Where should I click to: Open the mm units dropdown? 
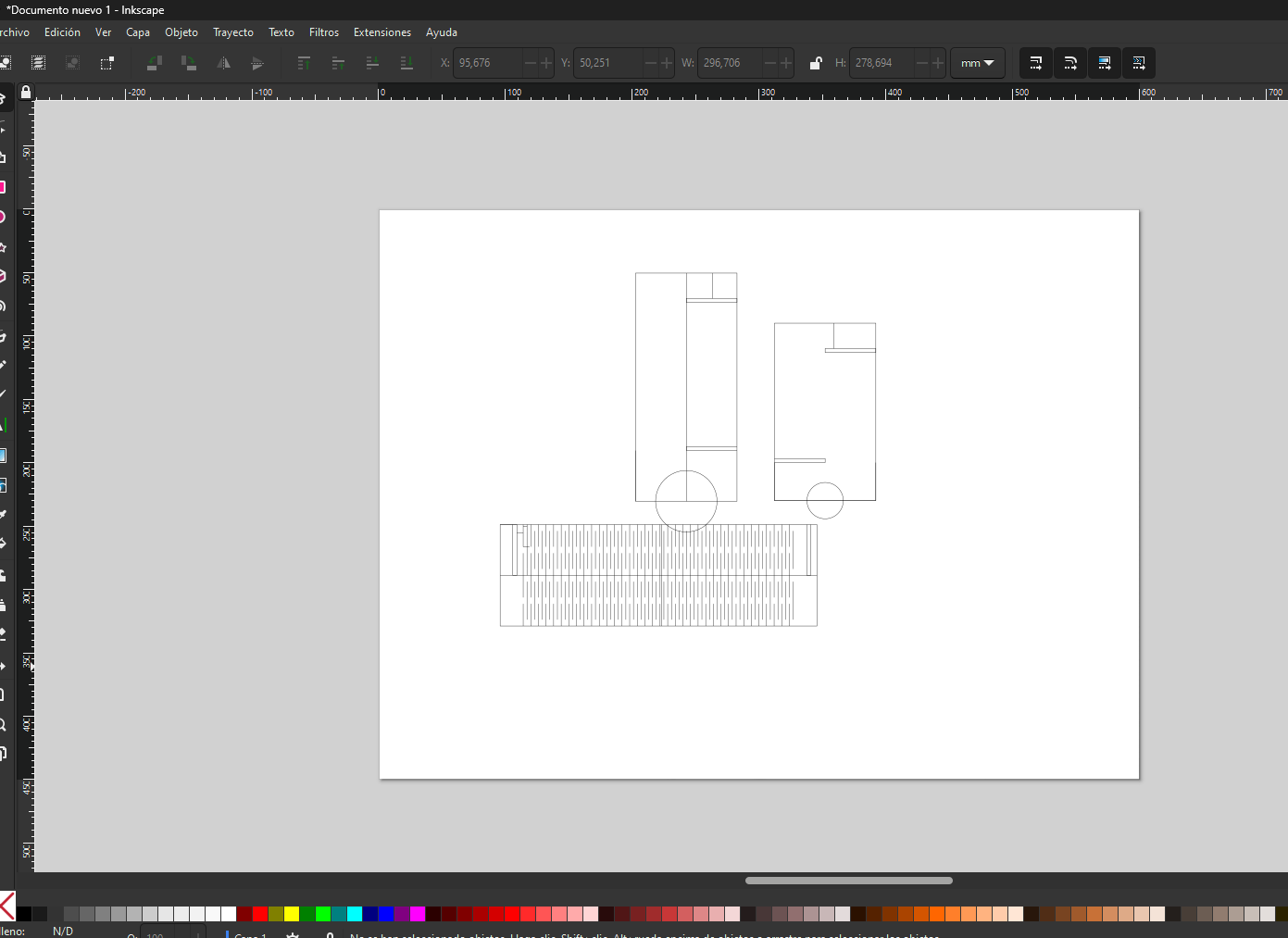pyautogui.click(x=977, y=63)
